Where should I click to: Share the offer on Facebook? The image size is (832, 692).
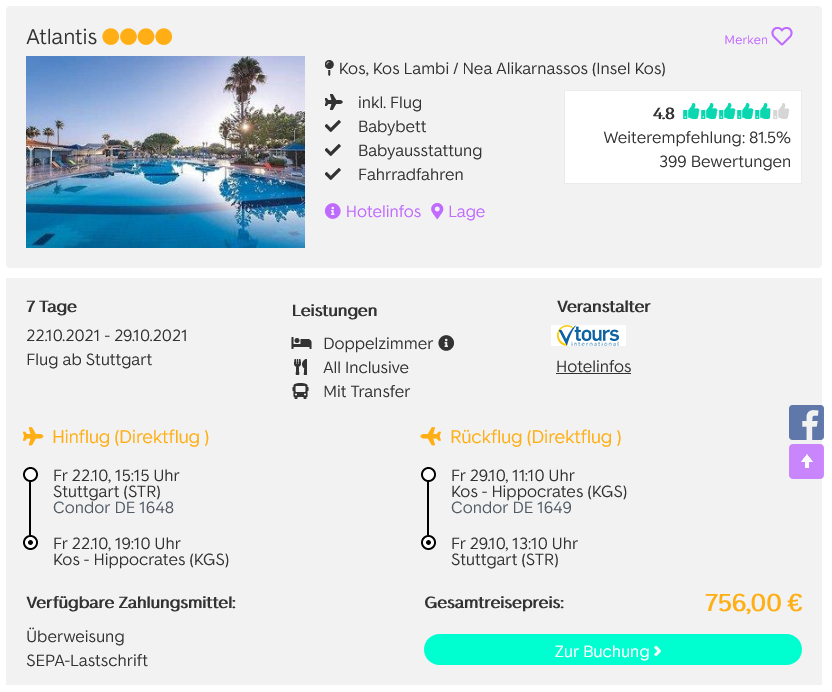tap(806, 422)
